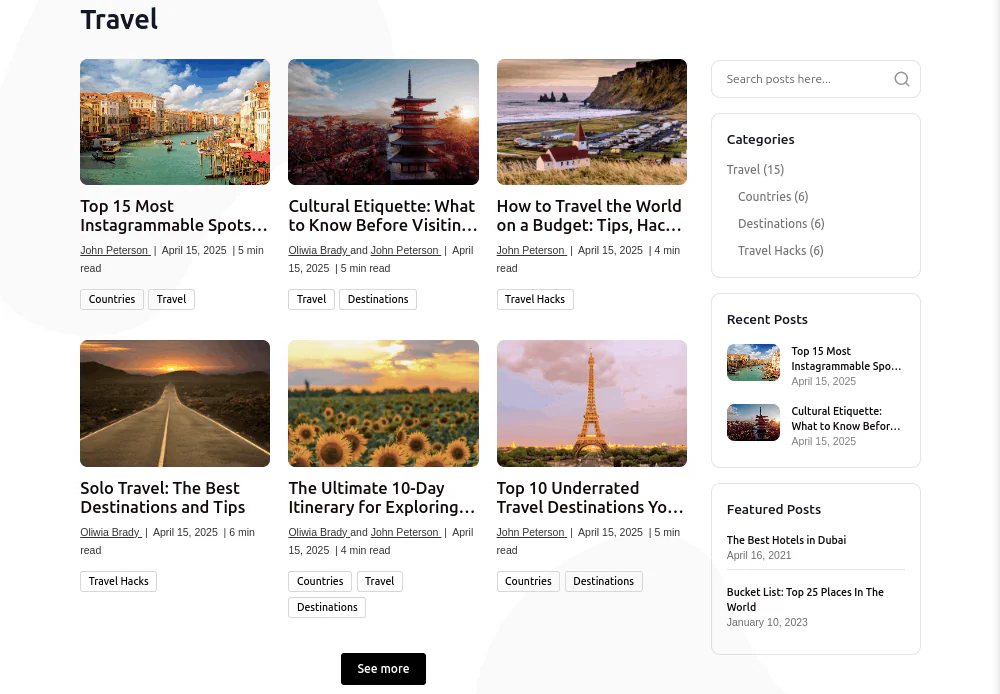Image resolution: width=1000 pixels, height=694 pixels.
Task: Open the desert road sunset image
Action: pyautogui.click(x=175, y=403)
